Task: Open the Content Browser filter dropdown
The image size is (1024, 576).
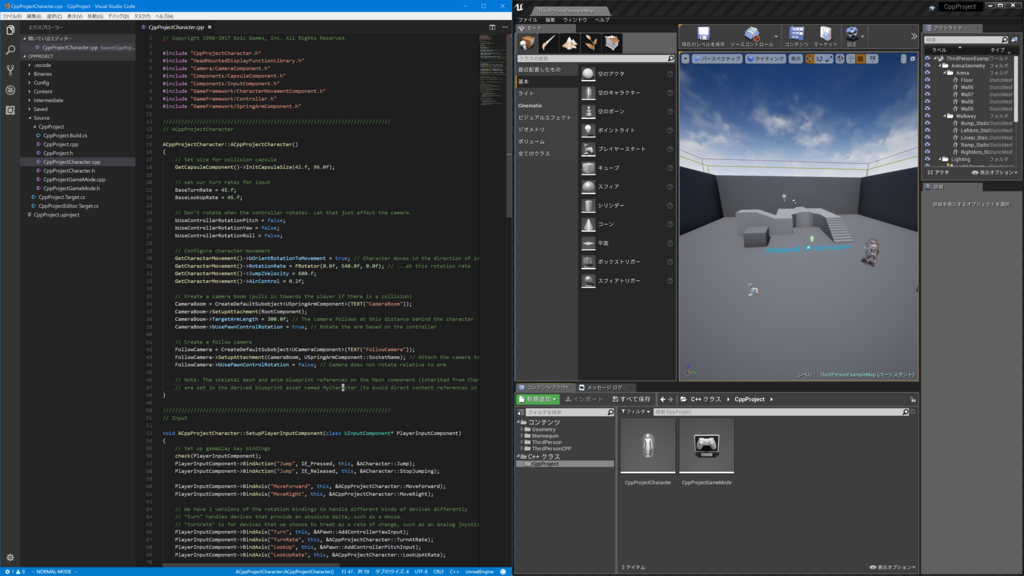Action: [x=635, y=412]
